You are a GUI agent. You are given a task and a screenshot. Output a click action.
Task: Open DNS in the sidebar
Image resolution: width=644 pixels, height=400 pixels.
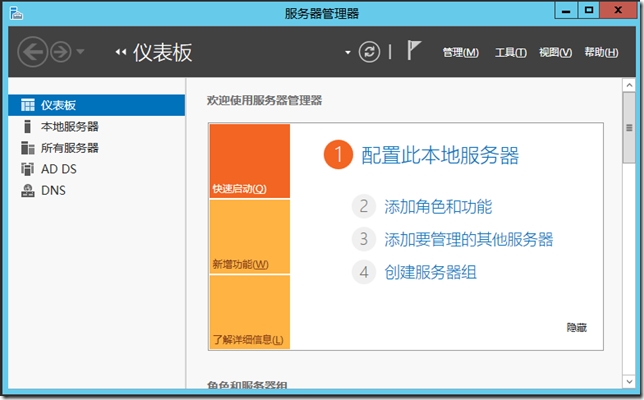tap(97, 191)
